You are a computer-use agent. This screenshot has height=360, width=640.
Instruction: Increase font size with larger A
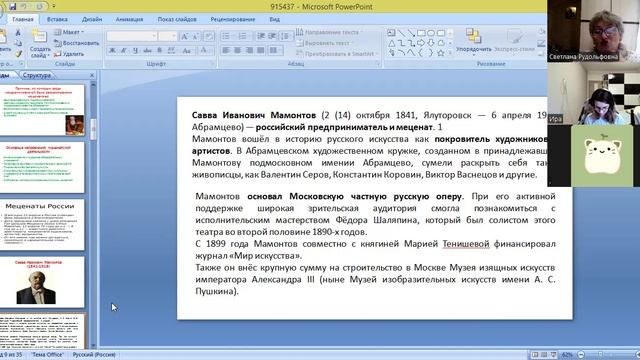[184, 37]
